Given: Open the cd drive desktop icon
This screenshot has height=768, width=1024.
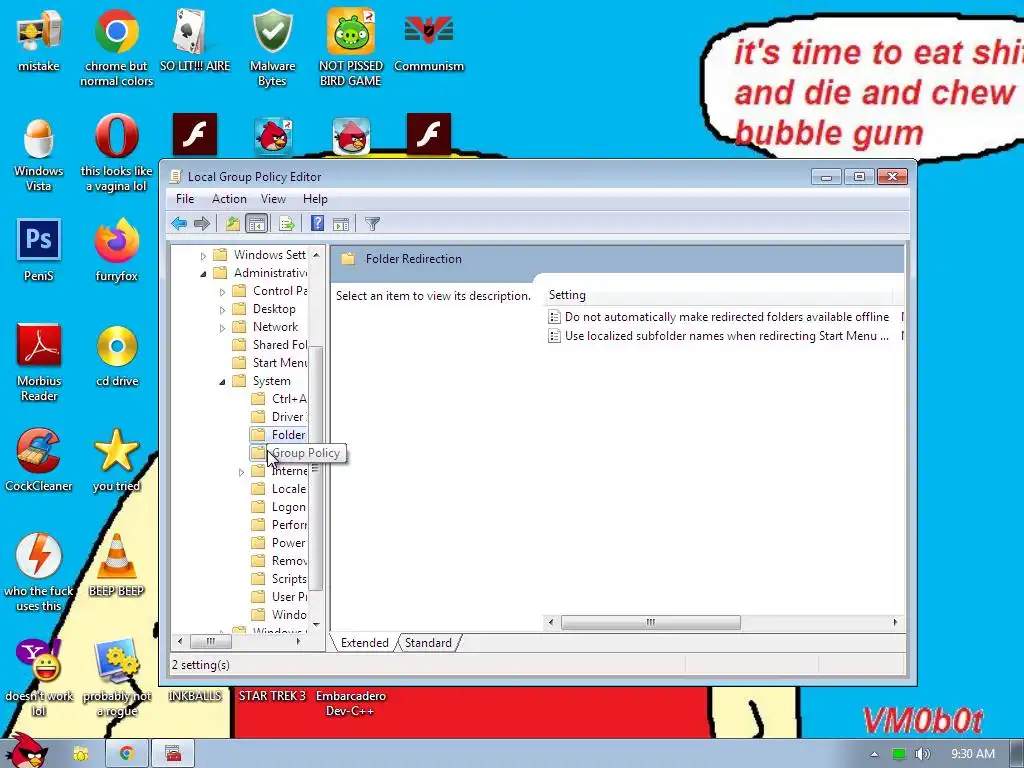Looking at the screenshot, I should point(116,356).
